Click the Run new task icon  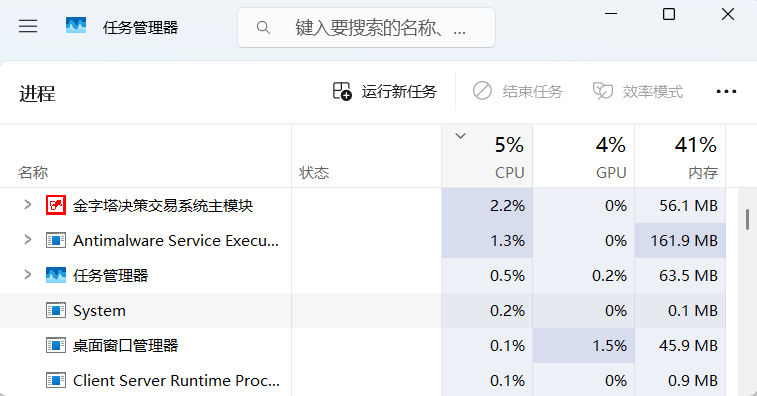tap(342, 91)
